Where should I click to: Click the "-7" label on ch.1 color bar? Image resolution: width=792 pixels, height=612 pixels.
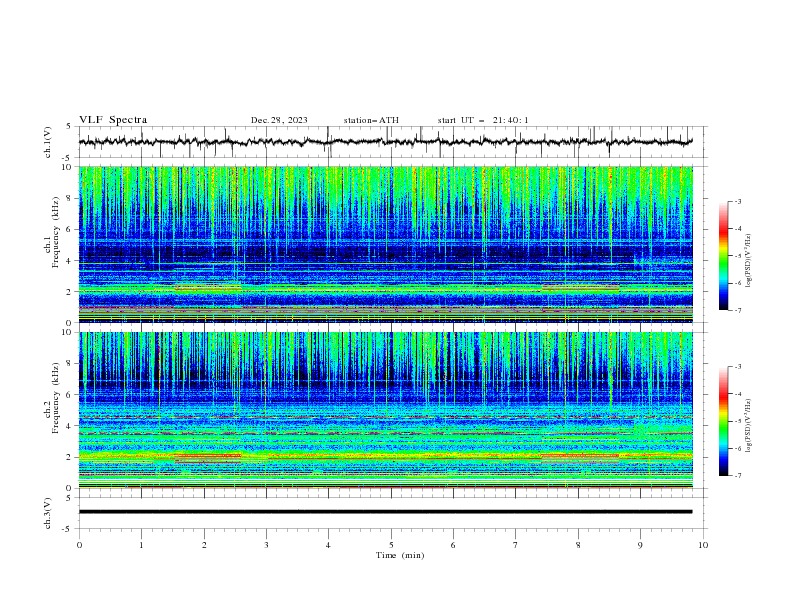(737, 310)
